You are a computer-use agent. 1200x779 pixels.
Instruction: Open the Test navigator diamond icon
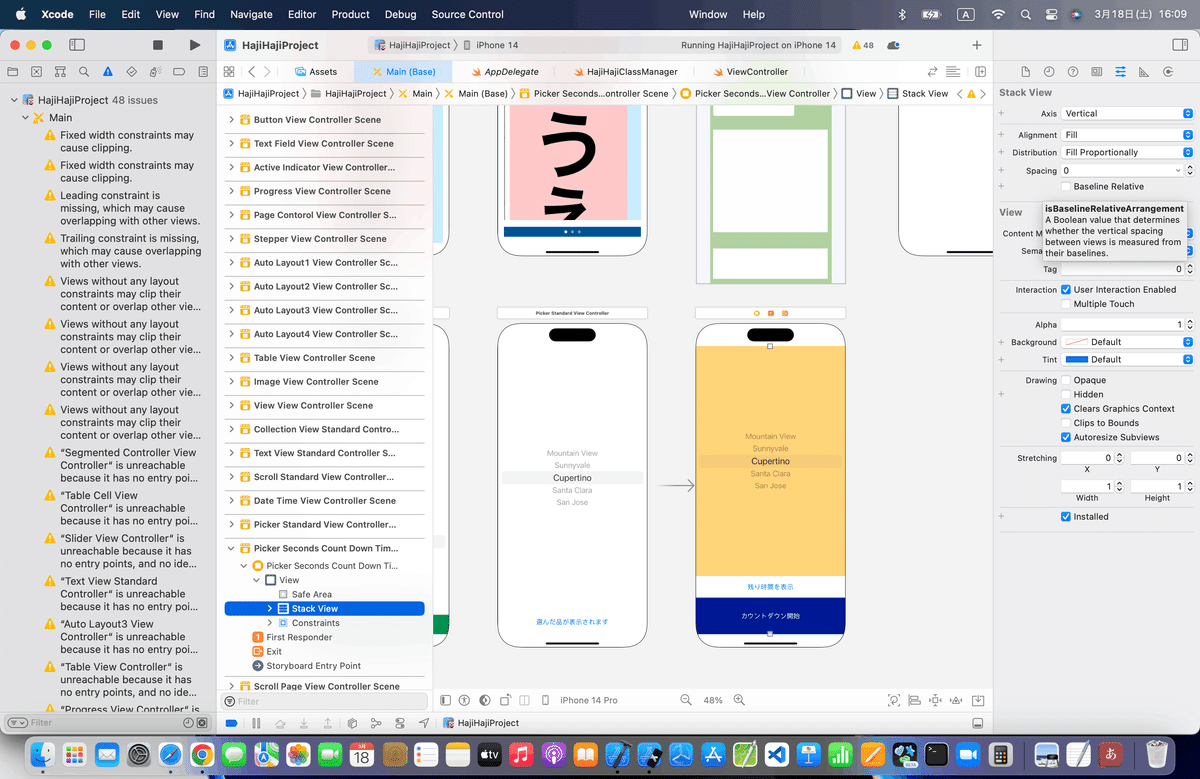[x=131, y=72]
